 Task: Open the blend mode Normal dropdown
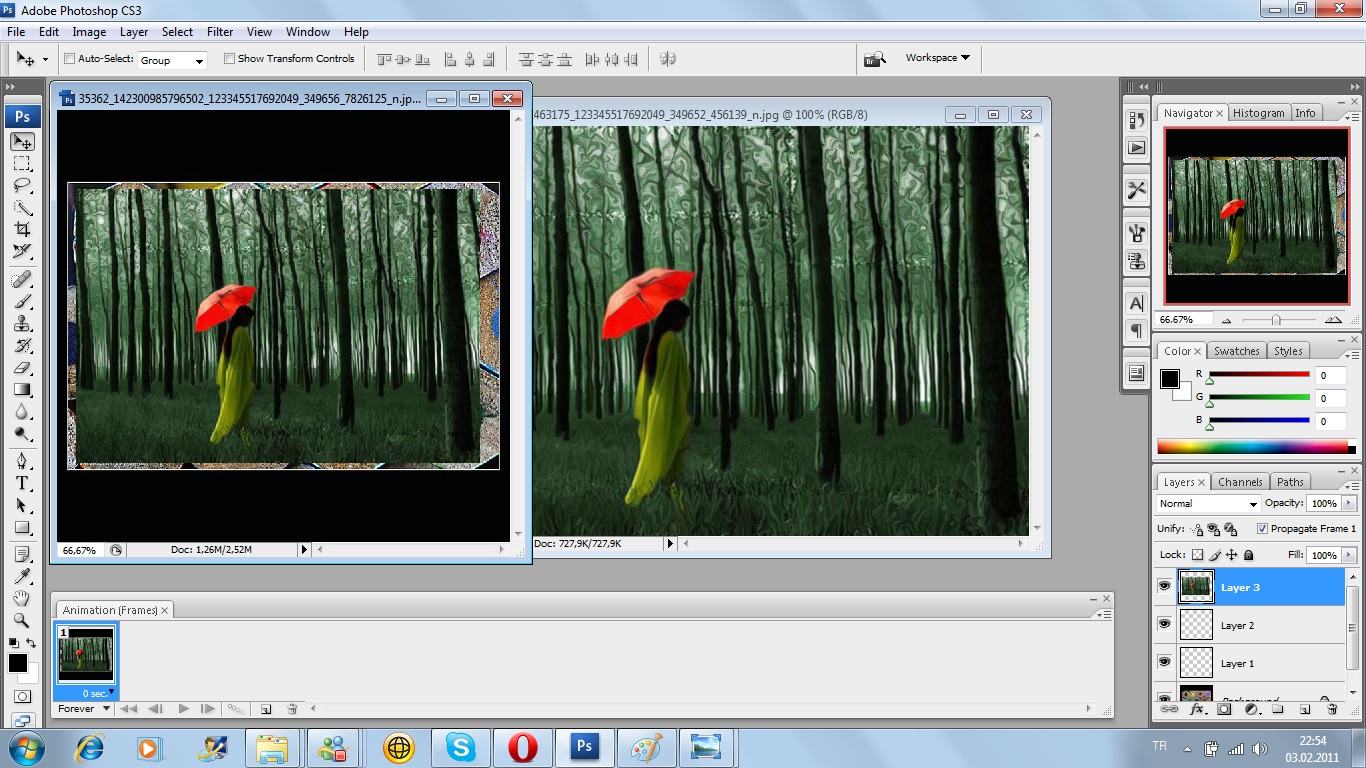coord(1208,504)
